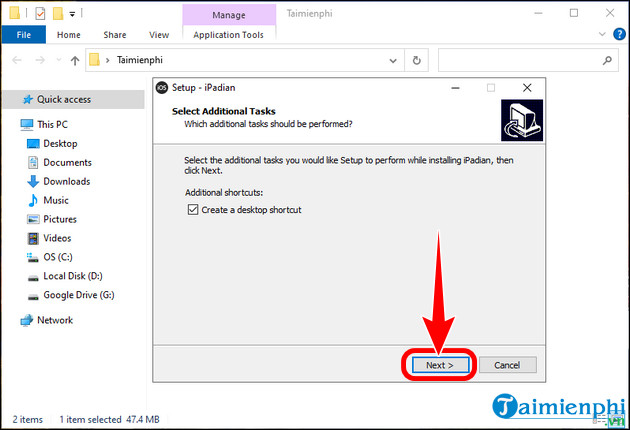Expand the address breadcrumb chevron before Taimienphi
This screenshot has width=630, height=430.
[x=108, y=61]
